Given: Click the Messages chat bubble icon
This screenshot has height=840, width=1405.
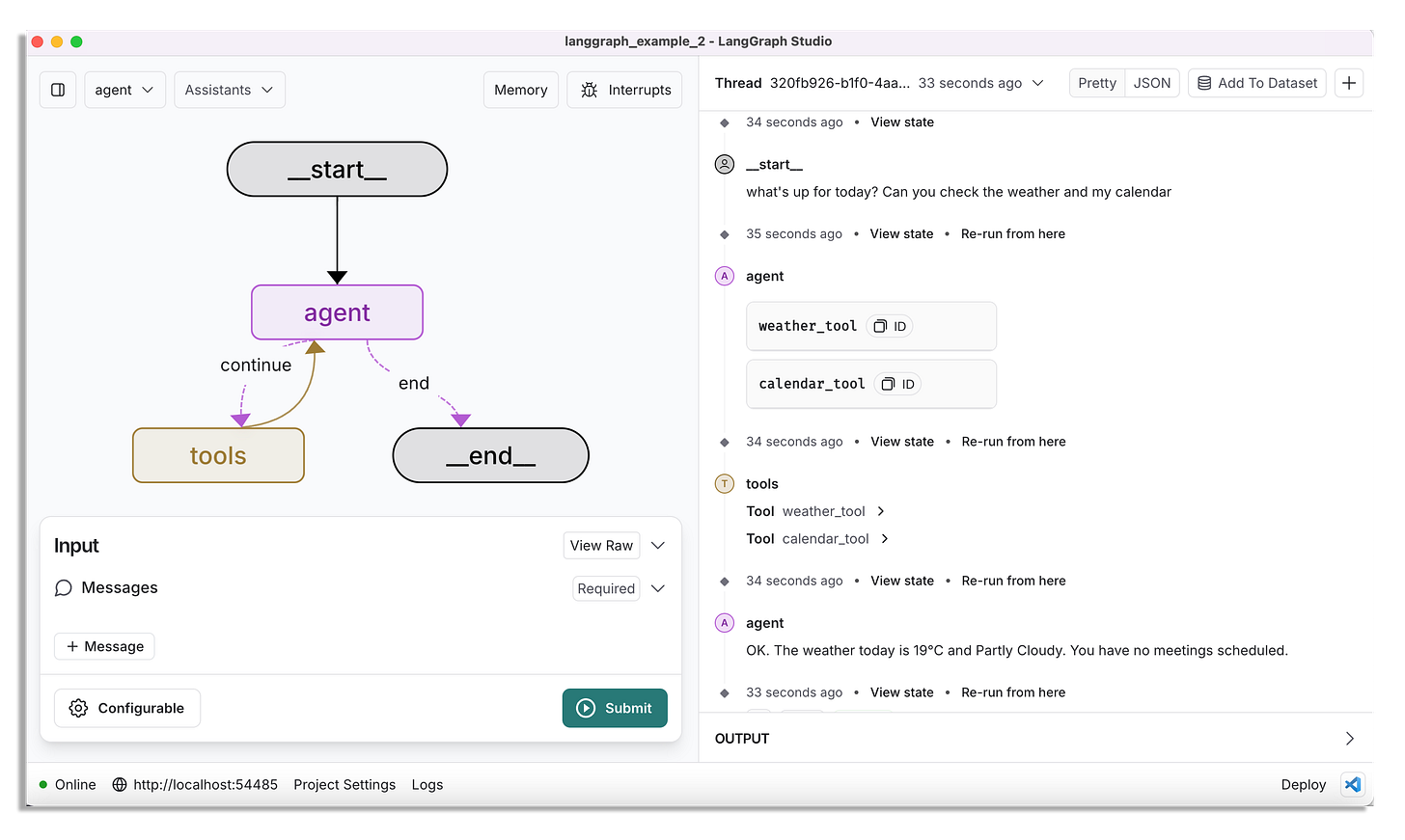Looking at the screenshot, I should point(63,587).
